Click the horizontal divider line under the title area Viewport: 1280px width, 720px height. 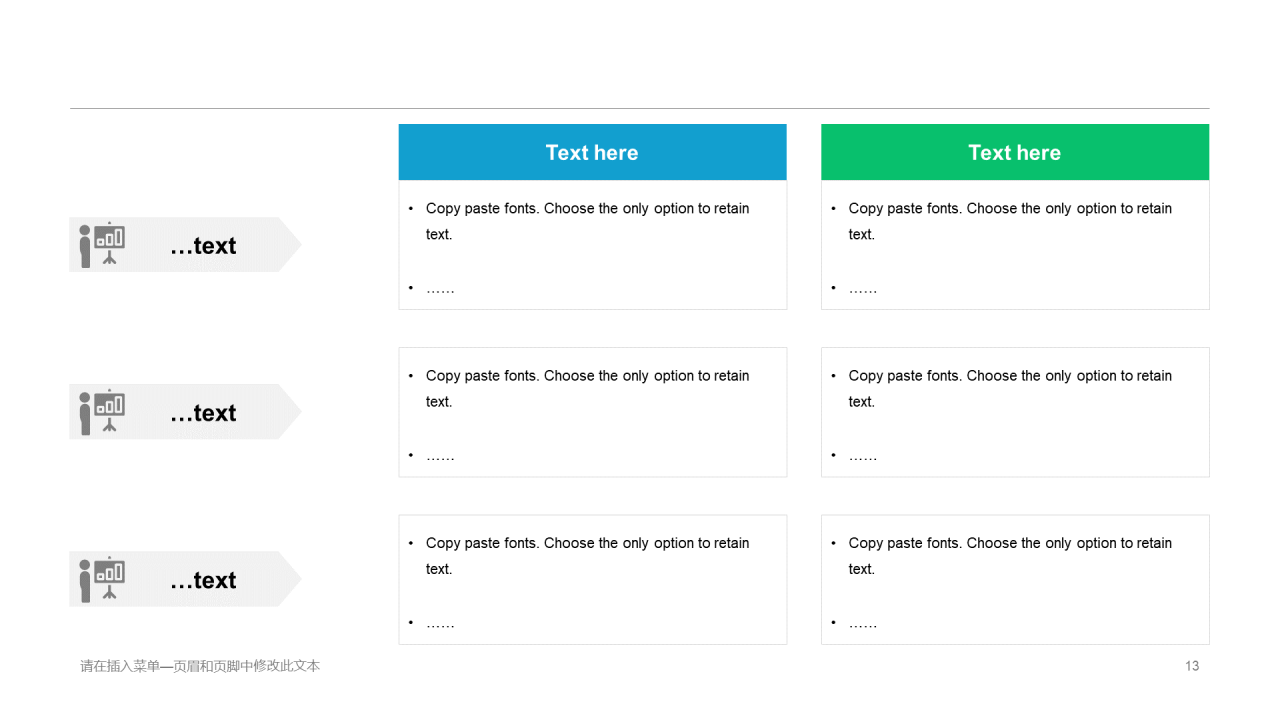tap(640, 108)
